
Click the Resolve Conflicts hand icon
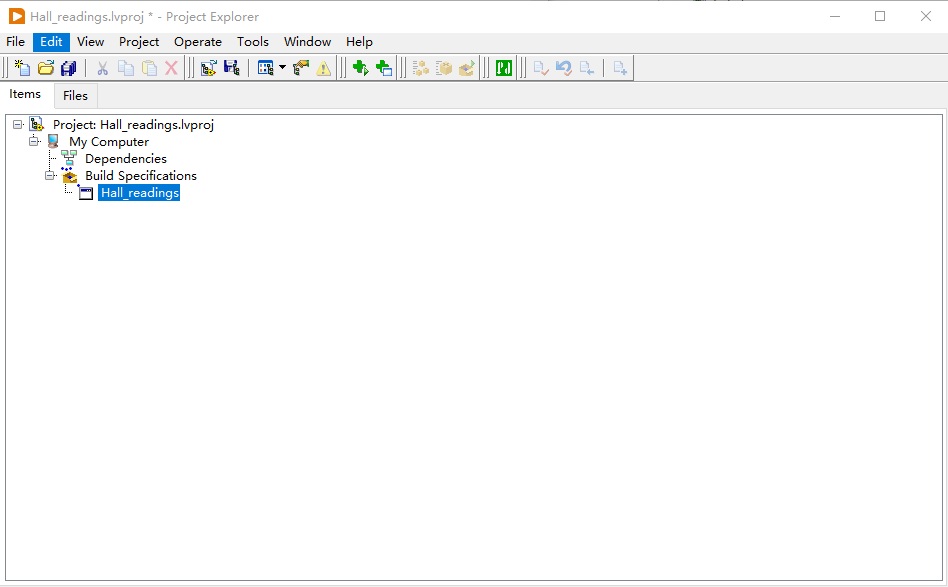point(300,68)
